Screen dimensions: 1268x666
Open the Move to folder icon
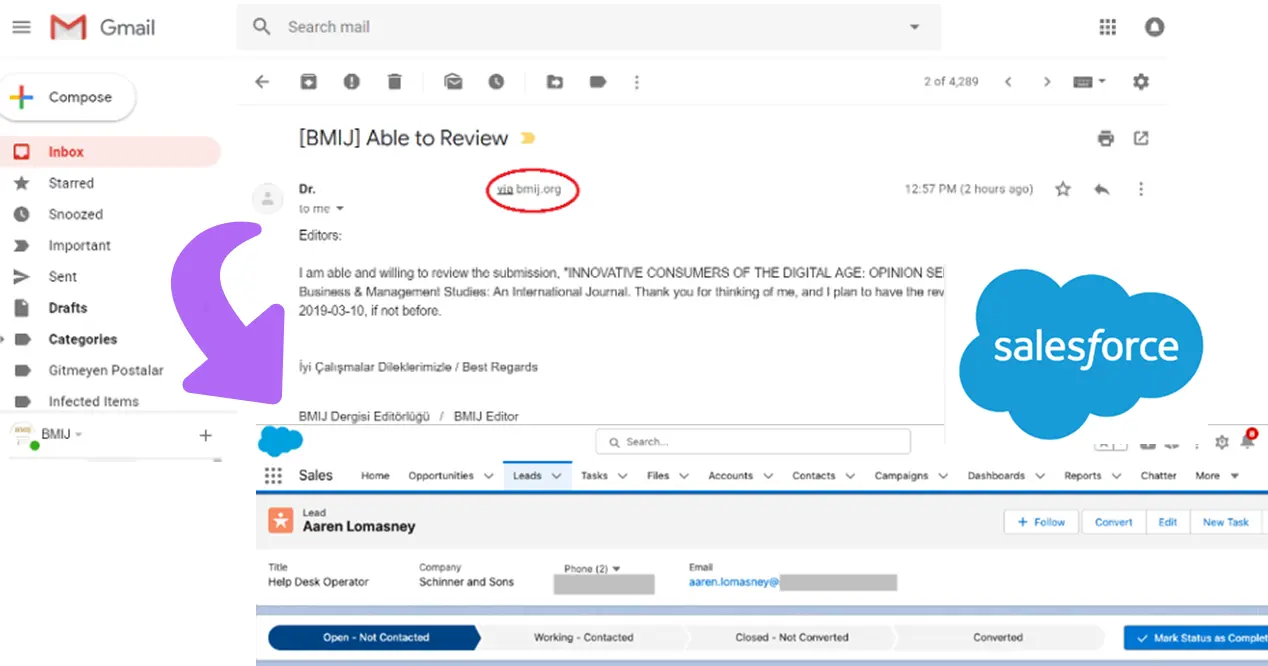[x=554, y=82]
